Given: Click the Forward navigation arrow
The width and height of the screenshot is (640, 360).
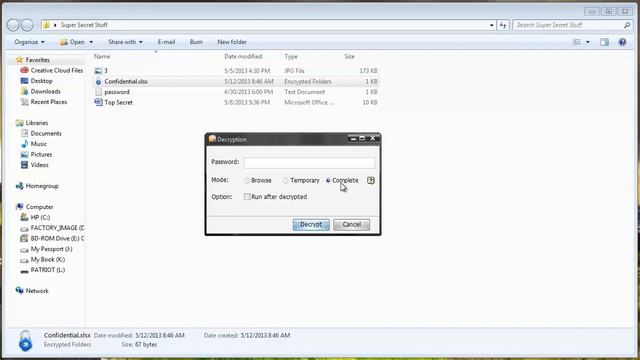Looking at the screenshot, I should coord(27,25).
